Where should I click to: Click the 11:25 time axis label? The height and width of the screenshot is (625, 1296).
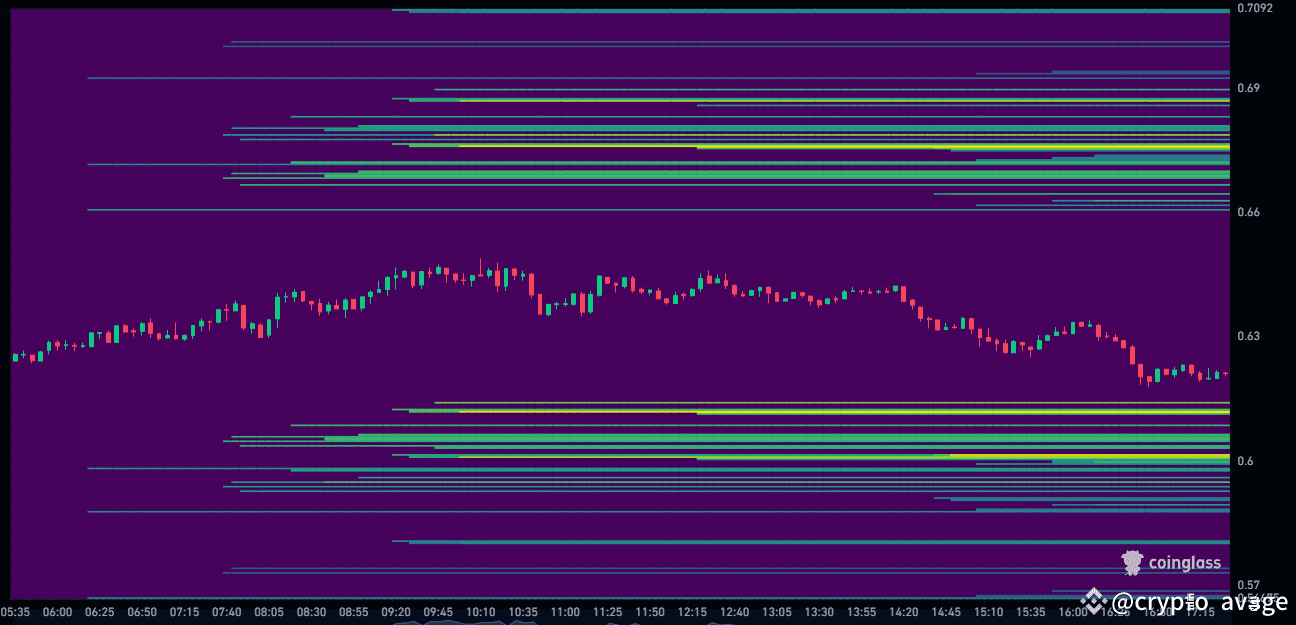click(x=608, y=611)
